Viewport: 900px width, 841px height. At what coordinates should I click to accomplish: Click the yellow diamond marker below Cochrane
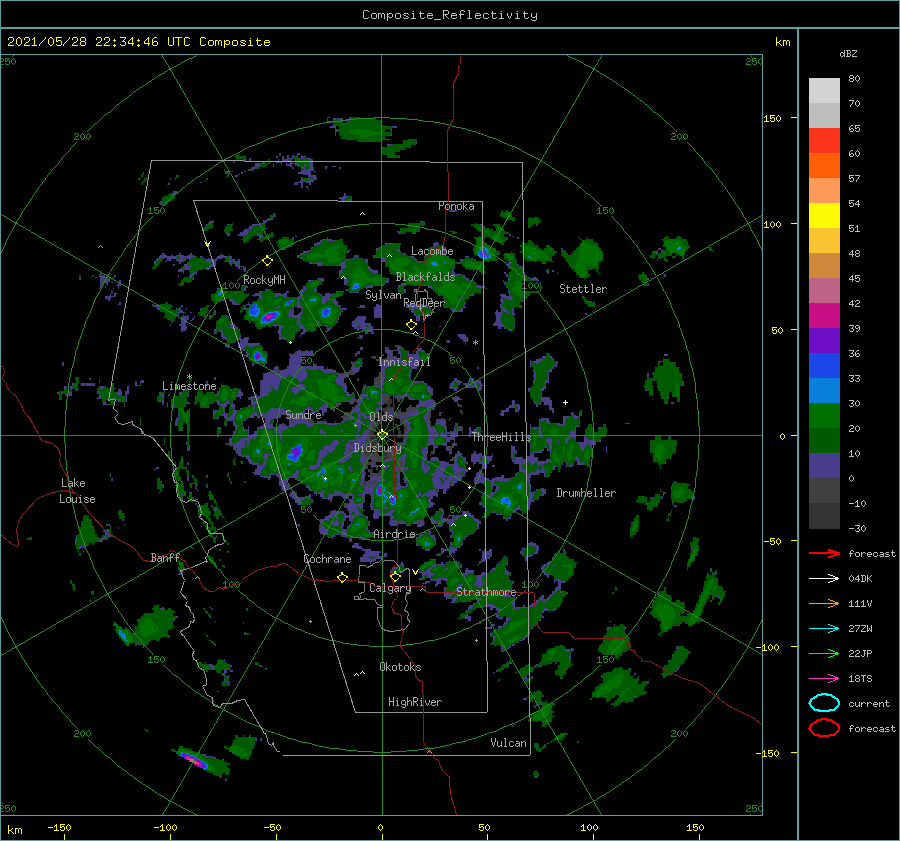342,577
